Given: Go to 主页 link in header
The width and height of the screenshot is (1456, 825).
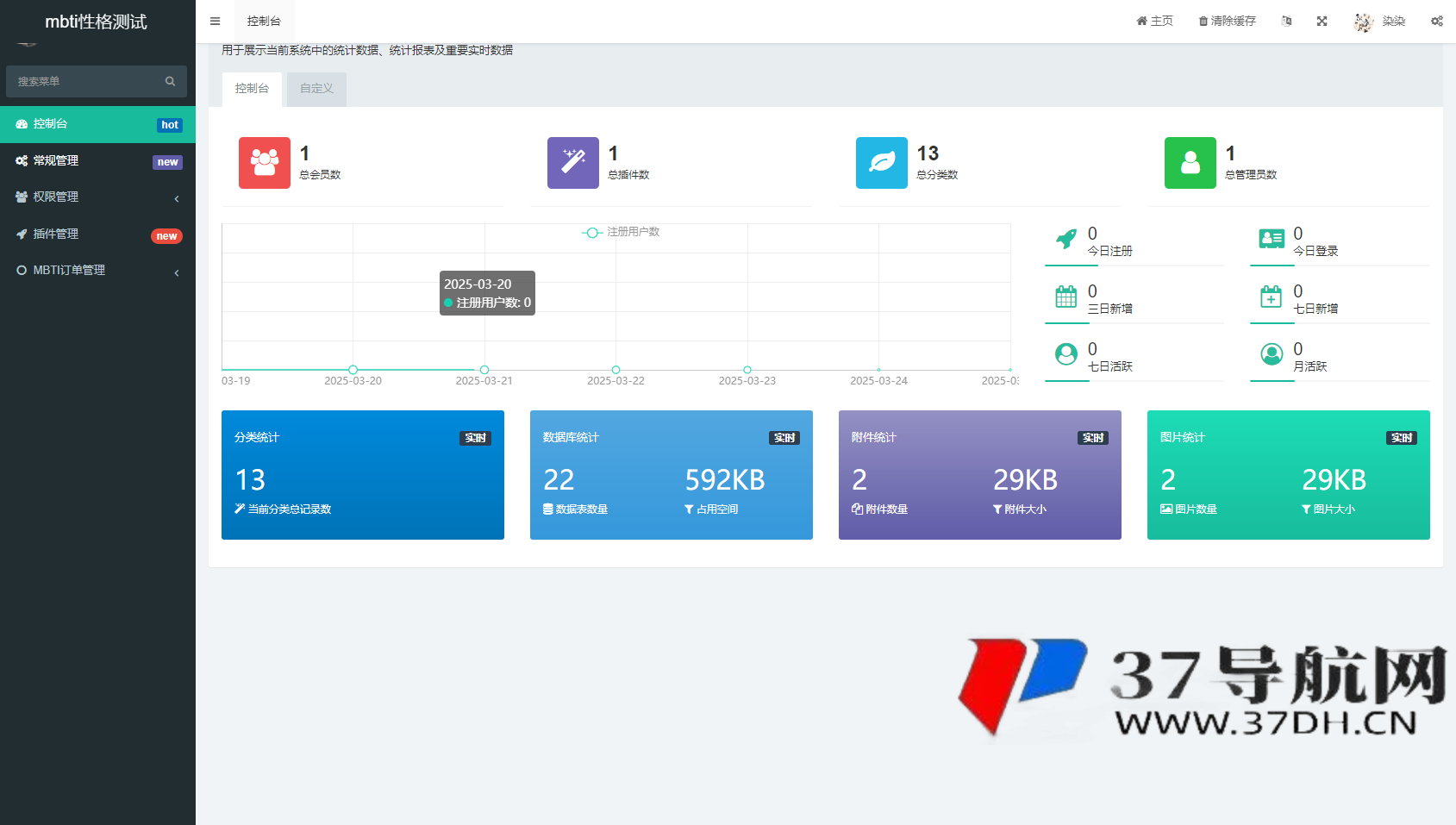Looking at the screenshot, I should coord(1154,22).
